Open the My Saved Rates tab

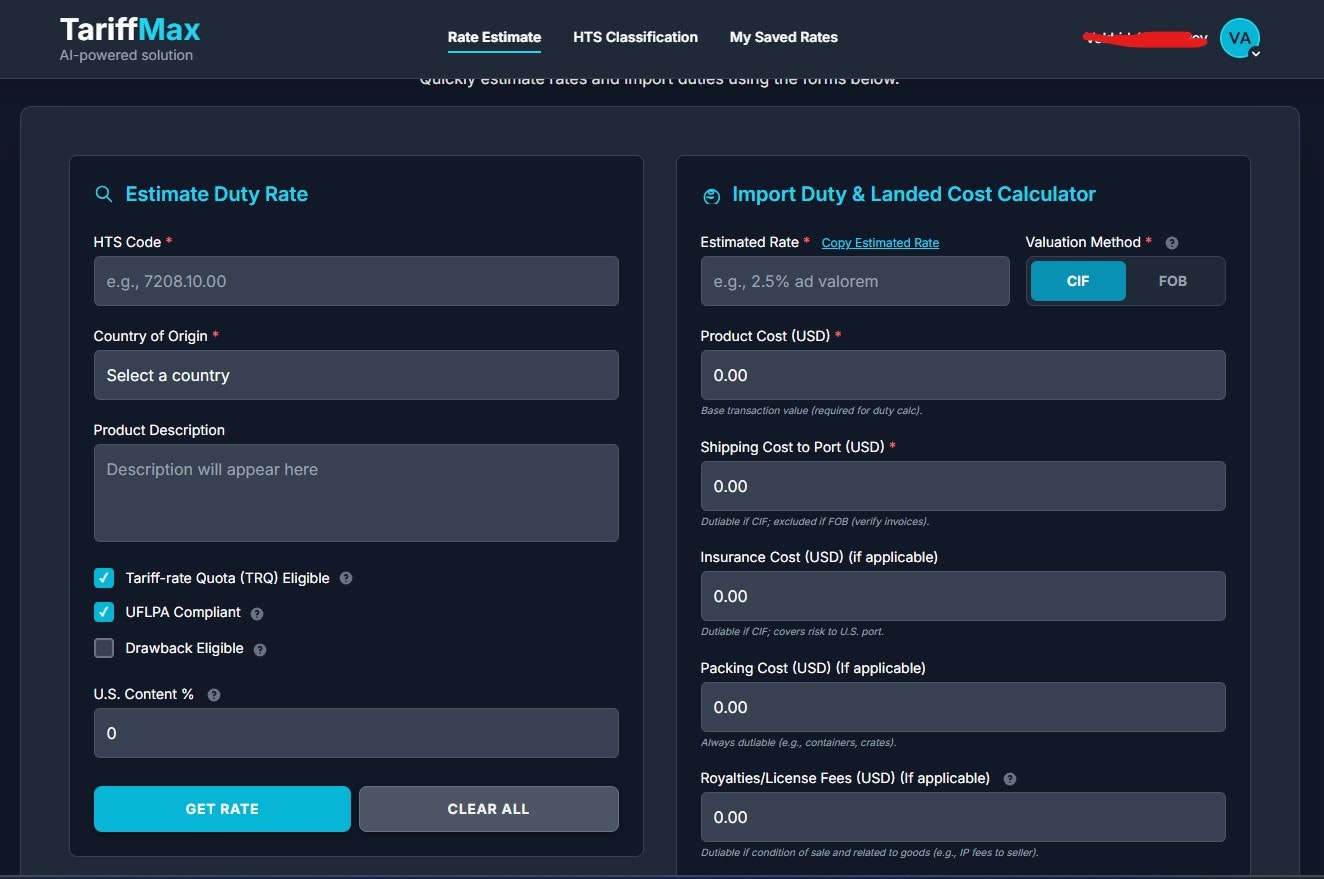pos(783,37)
